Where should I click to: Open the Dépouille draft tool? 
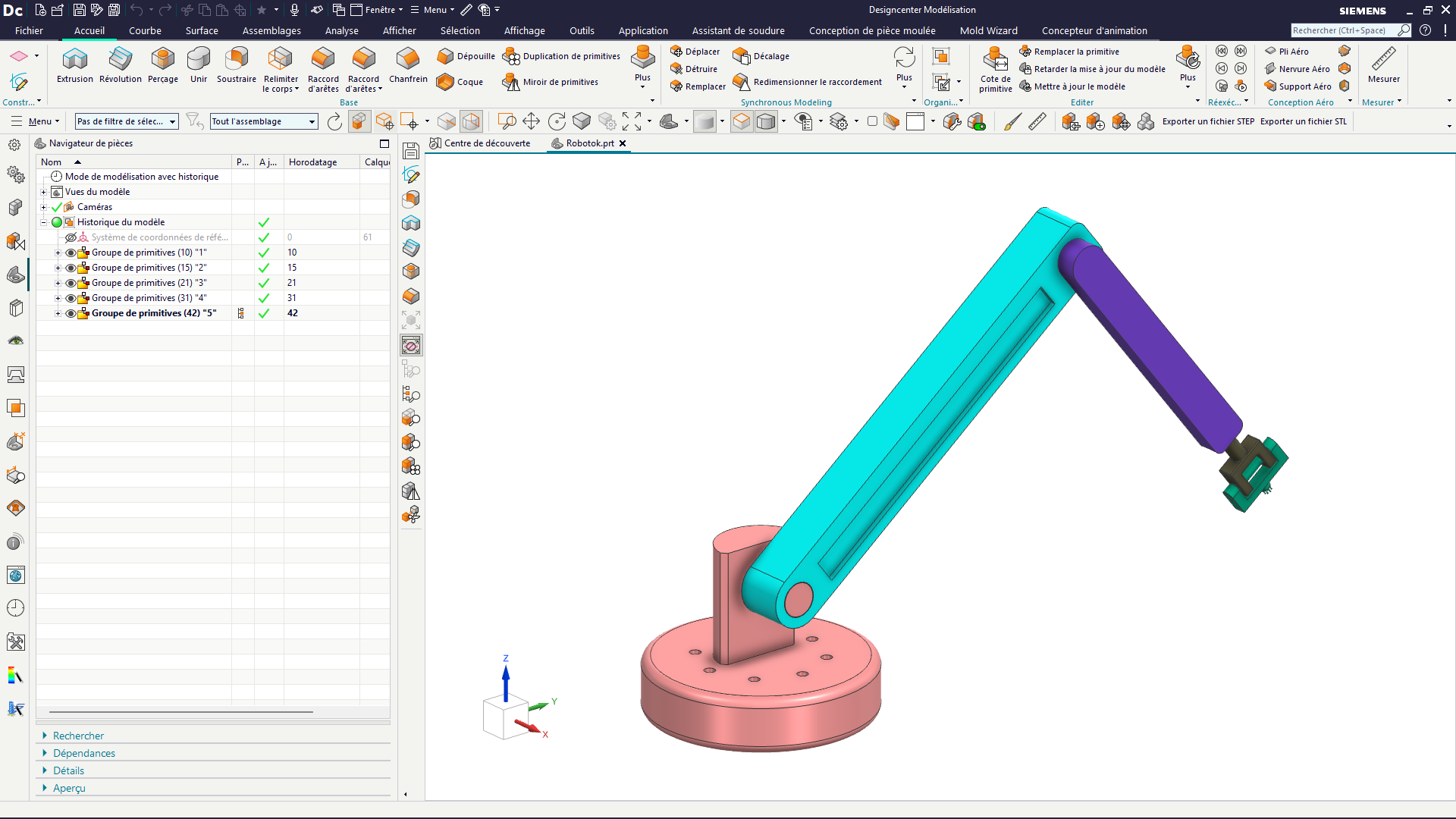[466, 56]
